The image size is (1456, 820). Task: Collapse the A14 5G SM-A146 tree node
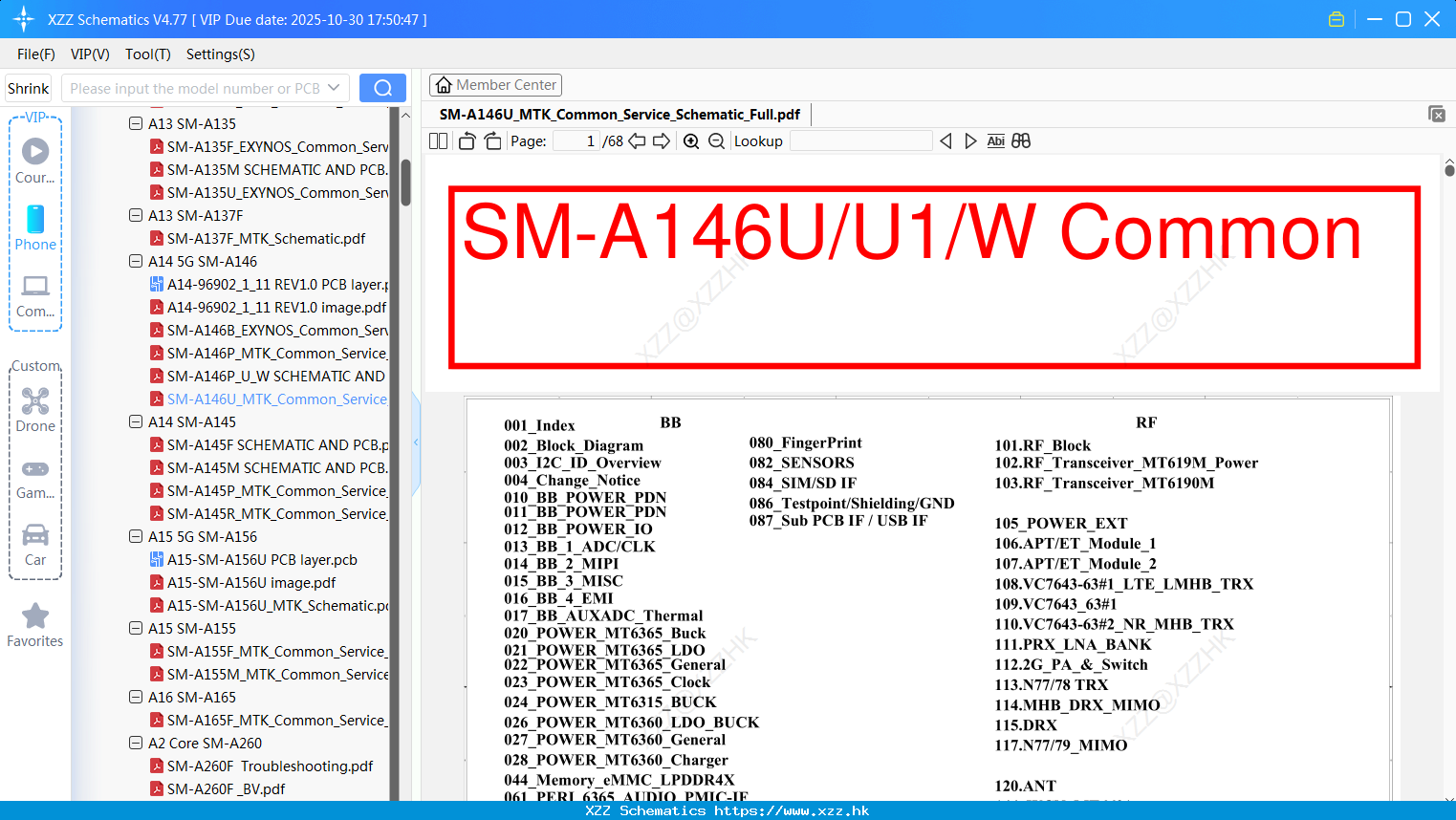tap(136, 261)
